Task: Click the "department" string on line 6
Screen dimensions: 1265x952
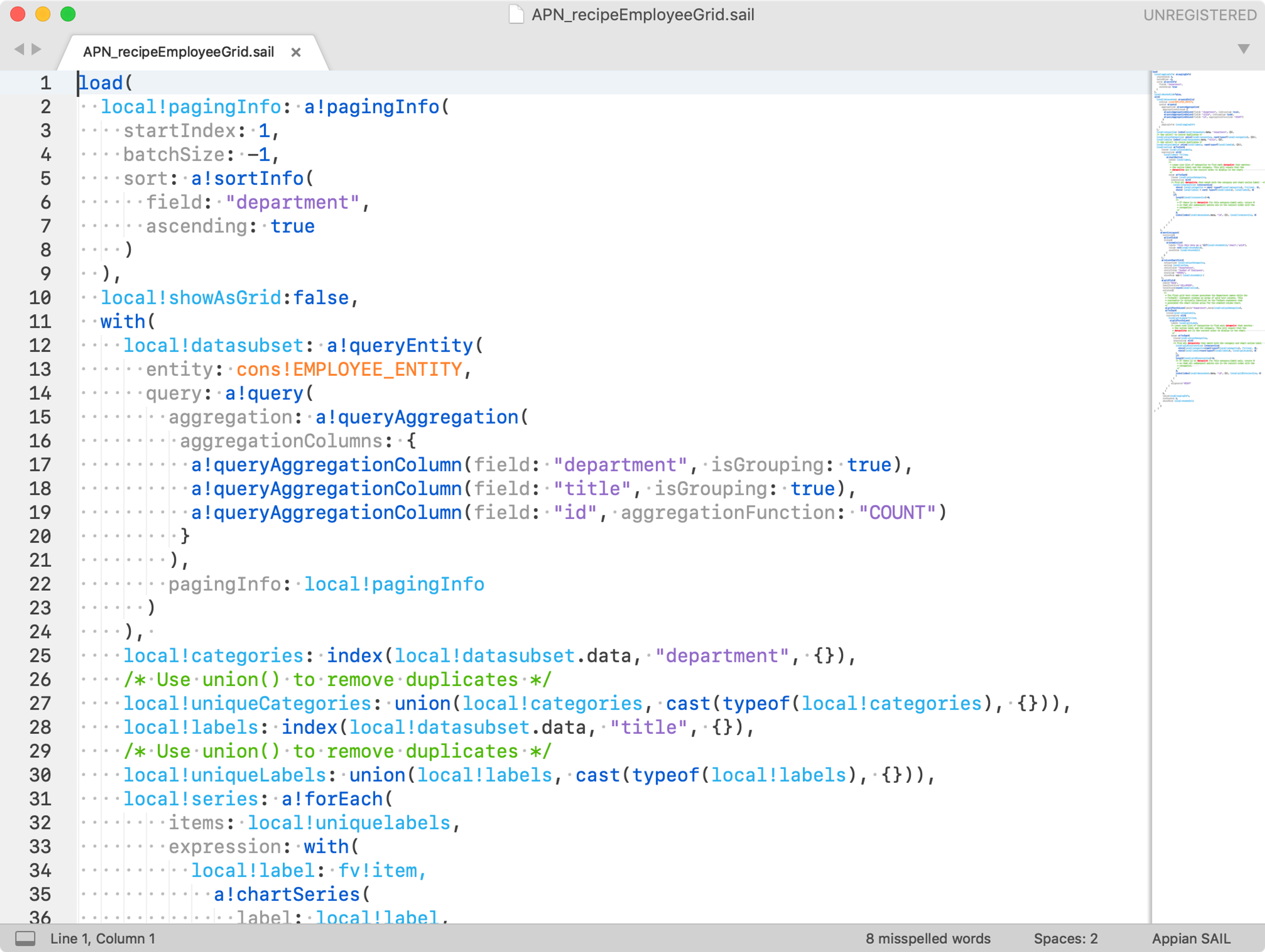Action: click(292, 202)
